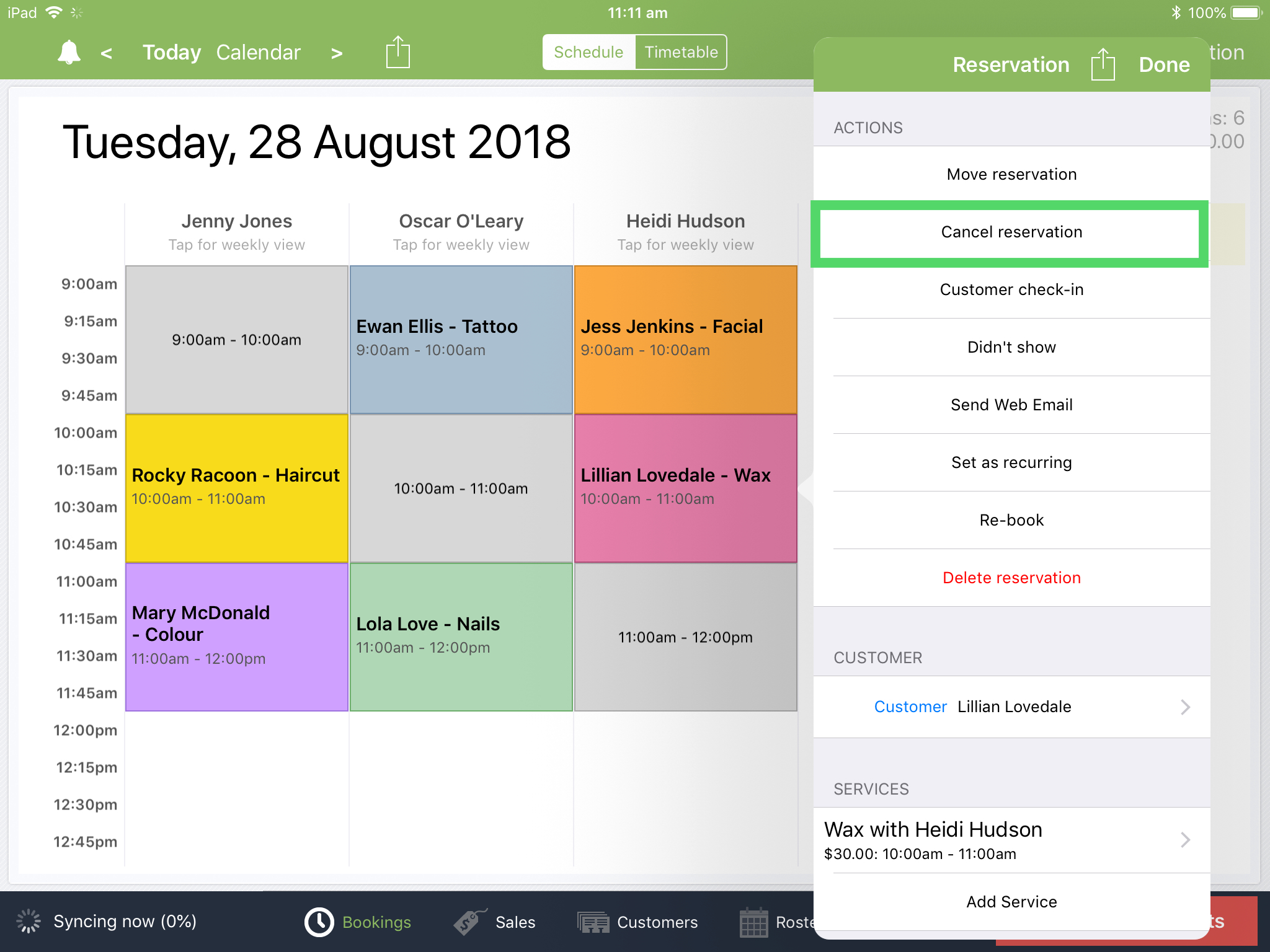This screenshot has height=952, width=1270.
Task: Open Sales tag icon in bottom bar
Action: tap(469, 922)
